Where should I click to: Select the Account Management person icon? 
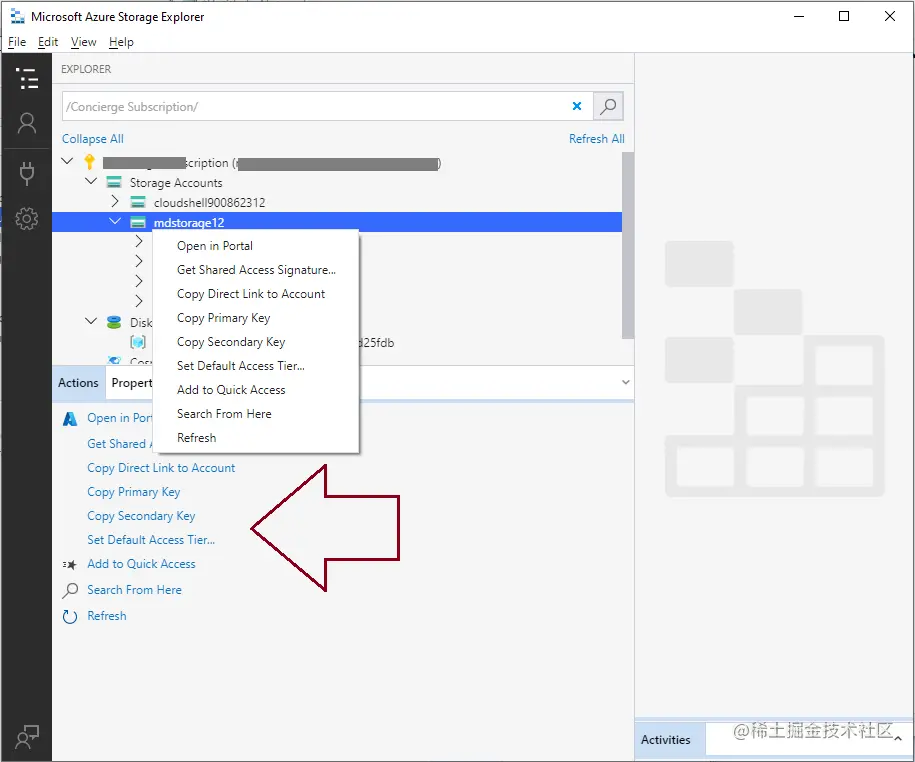(x=26, y=124)
